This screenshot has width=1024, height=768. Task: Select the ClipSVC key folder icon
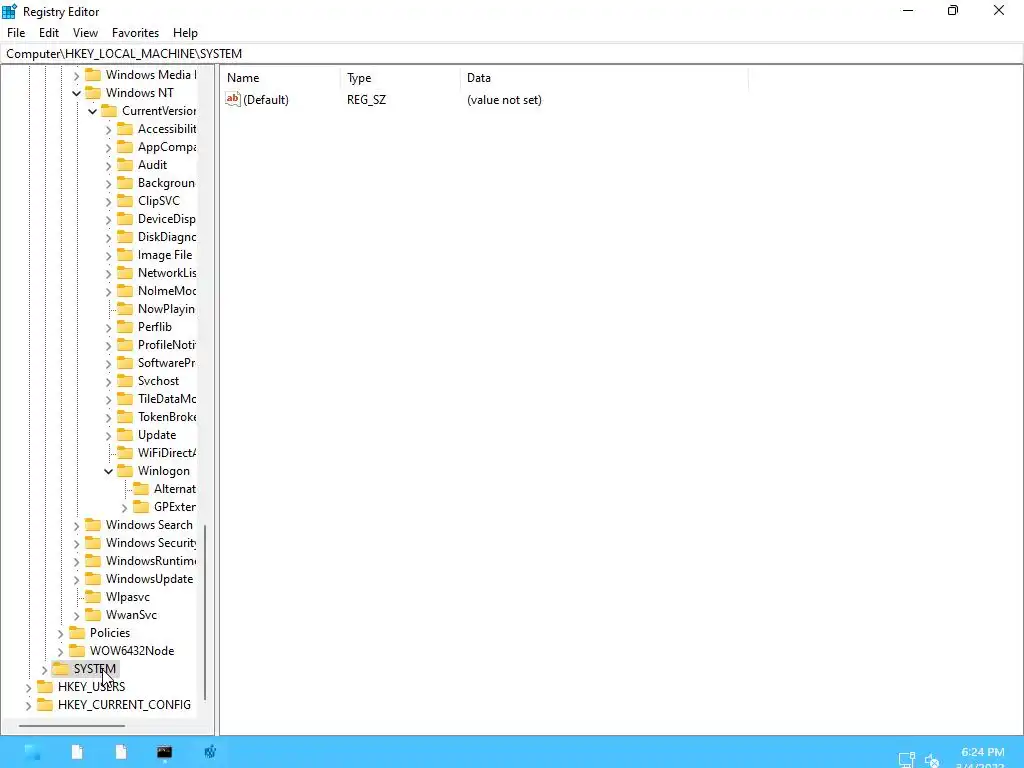pyautogui.click(x=125, y=200)
